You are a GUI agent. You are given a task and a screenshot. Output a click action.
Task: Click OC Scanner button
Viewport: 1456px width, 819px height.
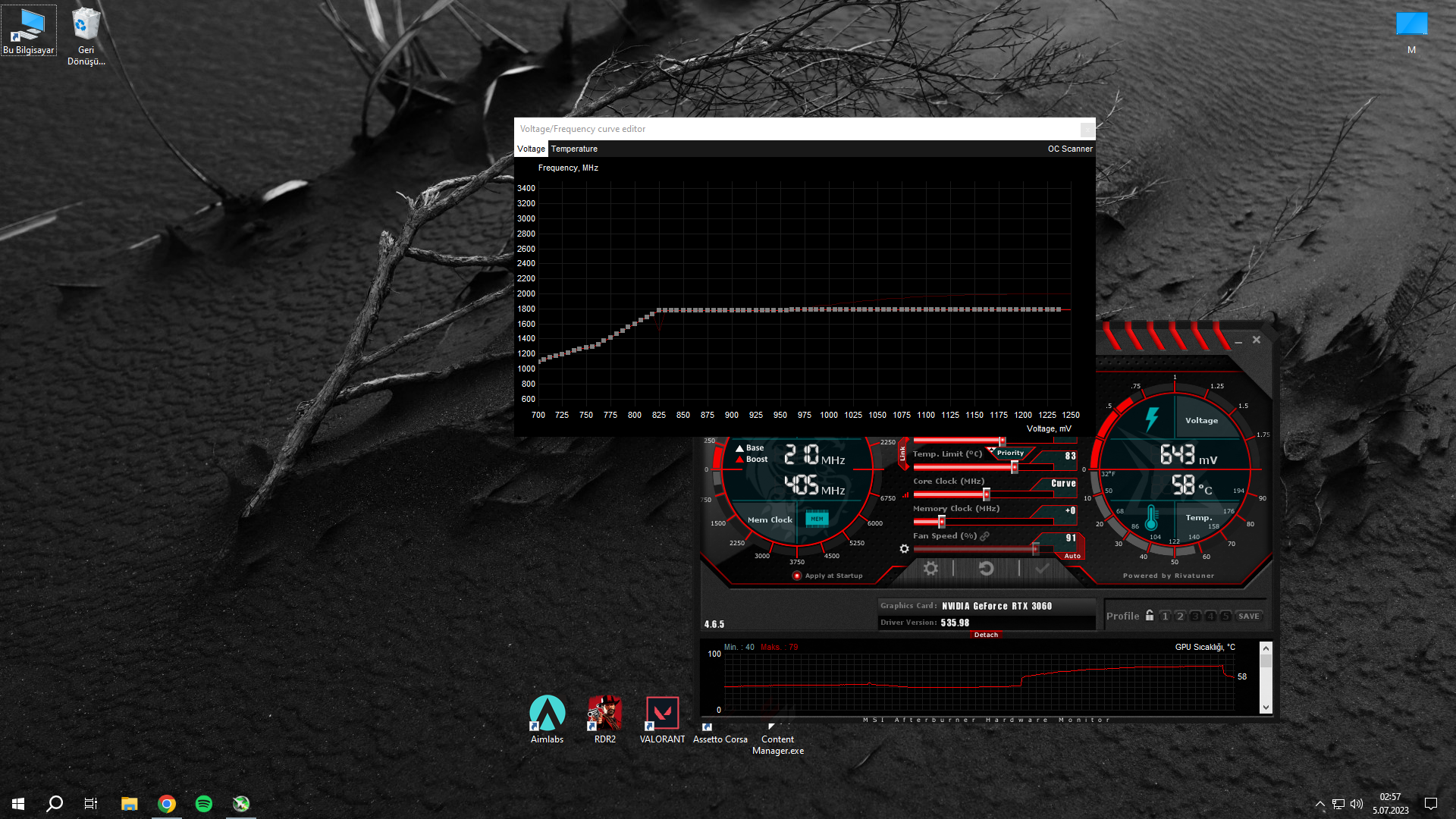coord(1069,149)
